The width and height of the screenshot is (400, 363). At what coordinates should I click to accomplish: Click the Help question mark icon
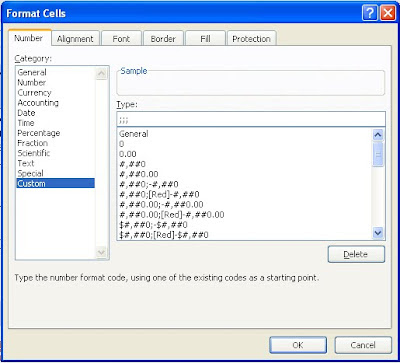370,14
